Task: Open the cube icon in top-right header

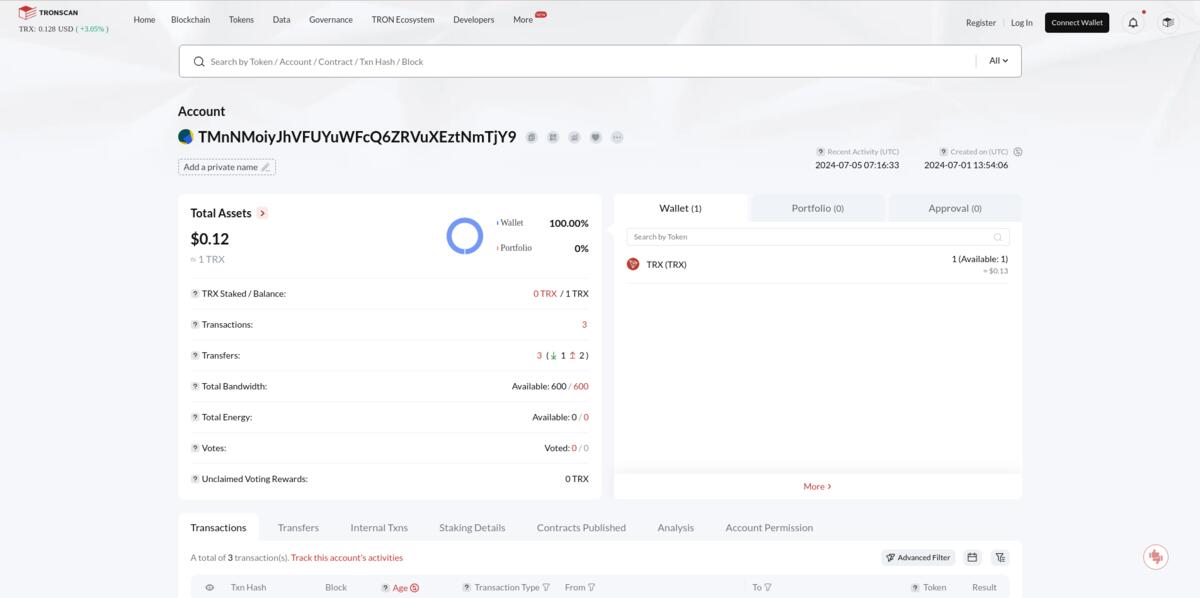Action: click(1168, 22)
